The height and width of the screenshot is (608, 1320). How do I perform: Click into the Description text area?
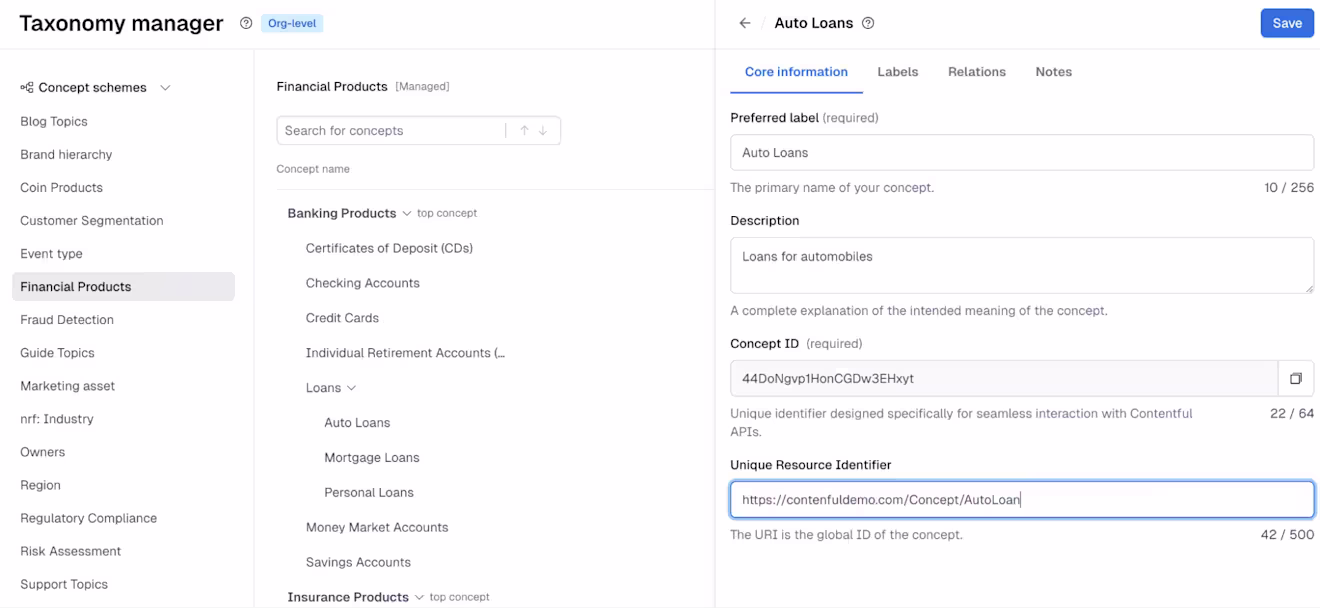(x=1022, y=265)
